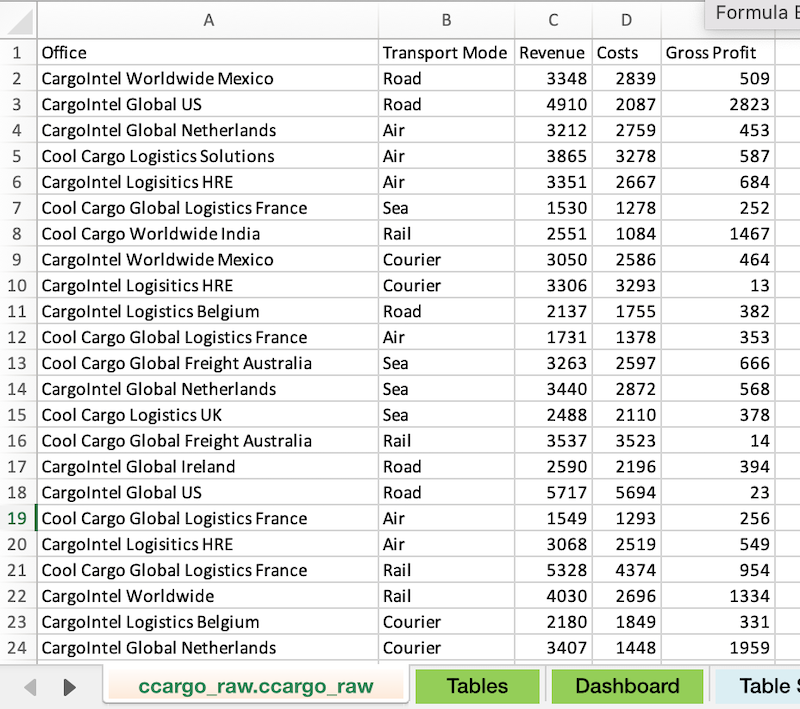Open the Dashboard sheet tab

(x=627, y=686)
